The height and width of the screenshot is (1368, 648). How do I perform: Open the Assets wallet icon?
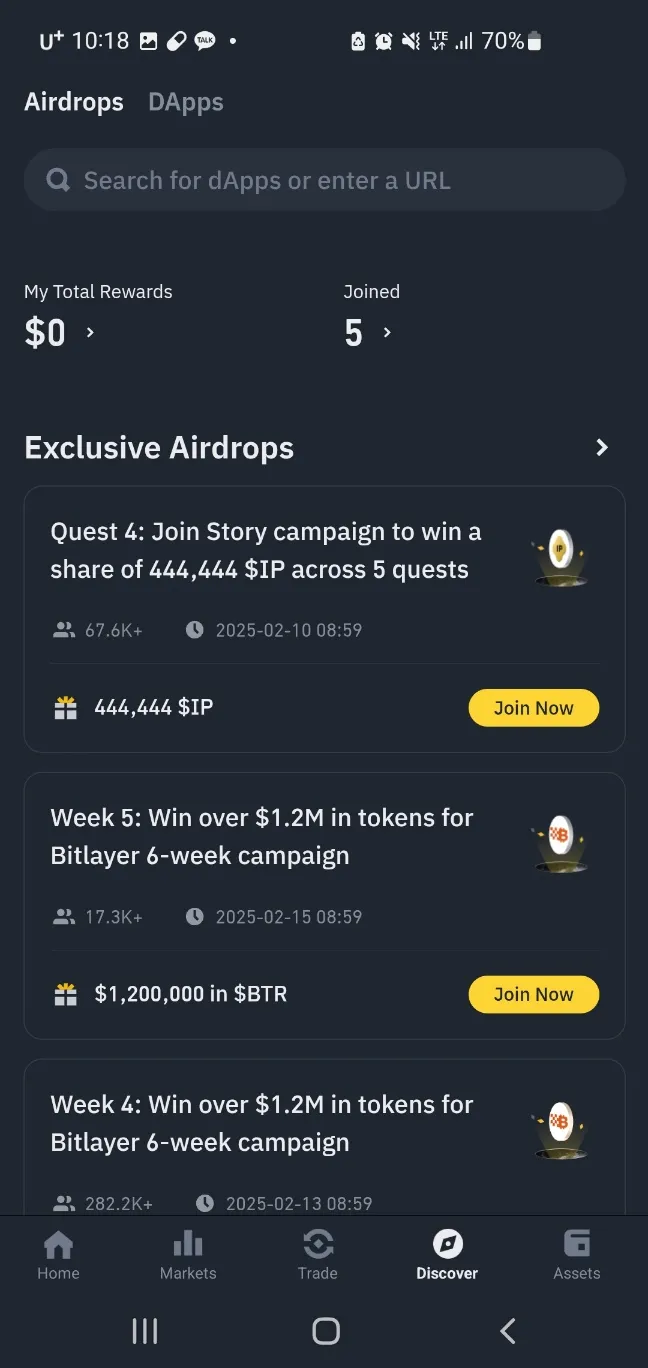coord(577,1244)
